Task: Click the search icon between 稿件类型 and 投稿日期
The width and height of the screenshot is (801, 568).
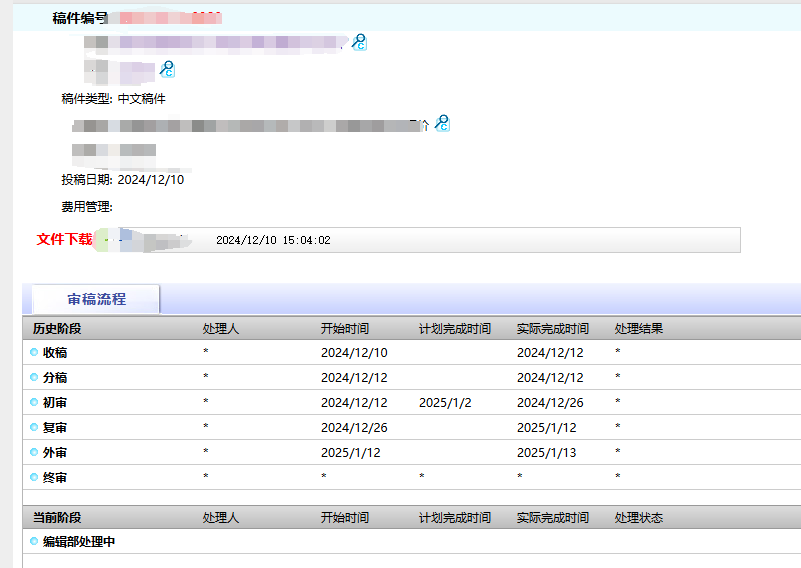Action: 441,123
